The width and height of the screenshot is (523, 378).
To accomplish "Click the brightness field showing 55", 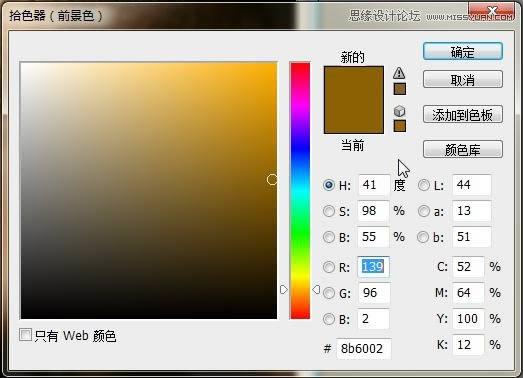I will (x=373, y=237).
